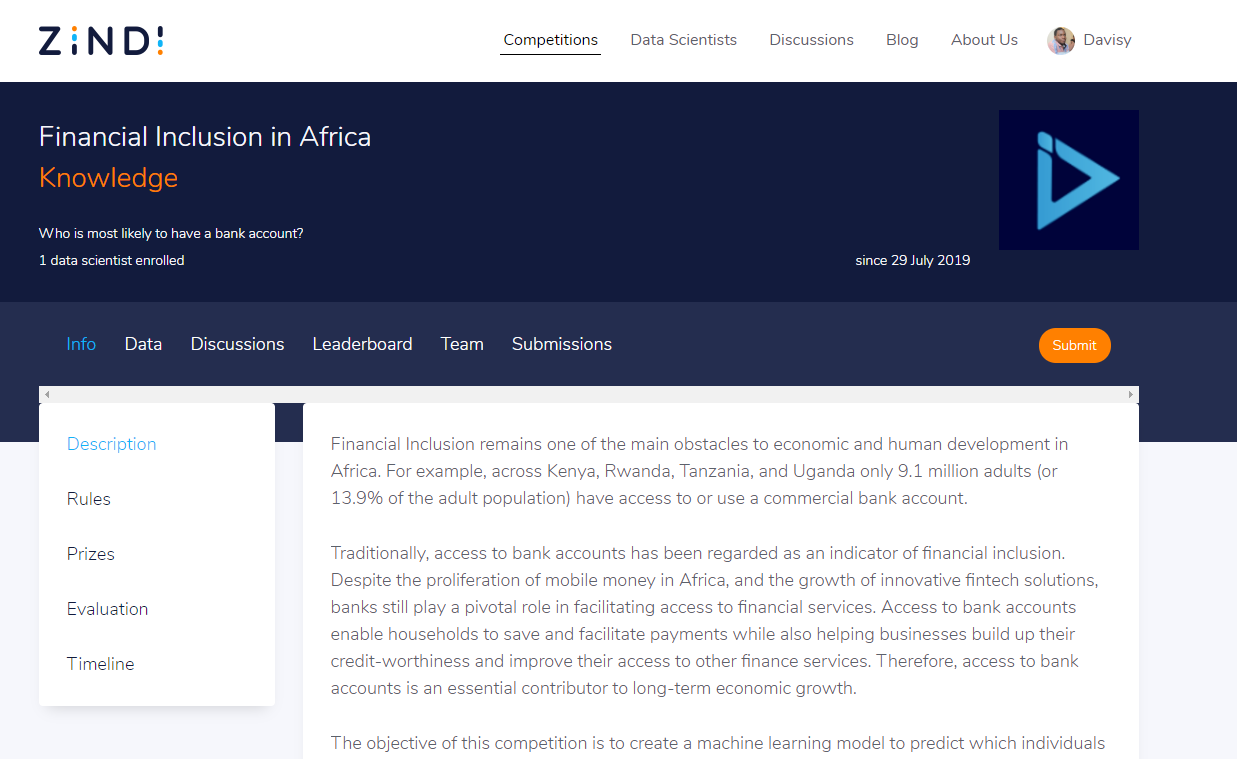Show the Evaluation section

click(x=107, y=609)
